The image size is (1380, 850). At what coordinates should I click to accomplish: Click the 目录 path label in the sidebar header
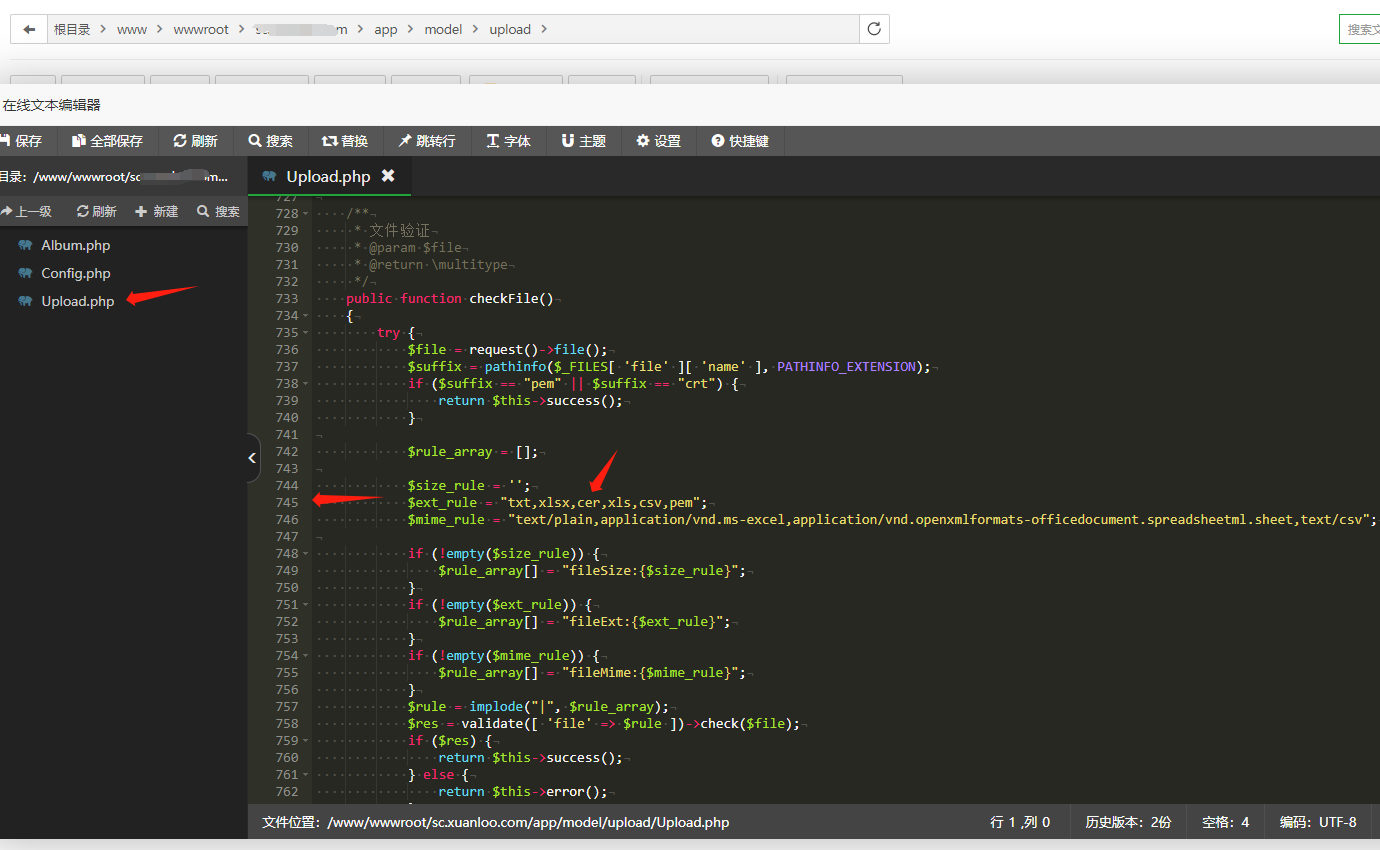[114, 176]
